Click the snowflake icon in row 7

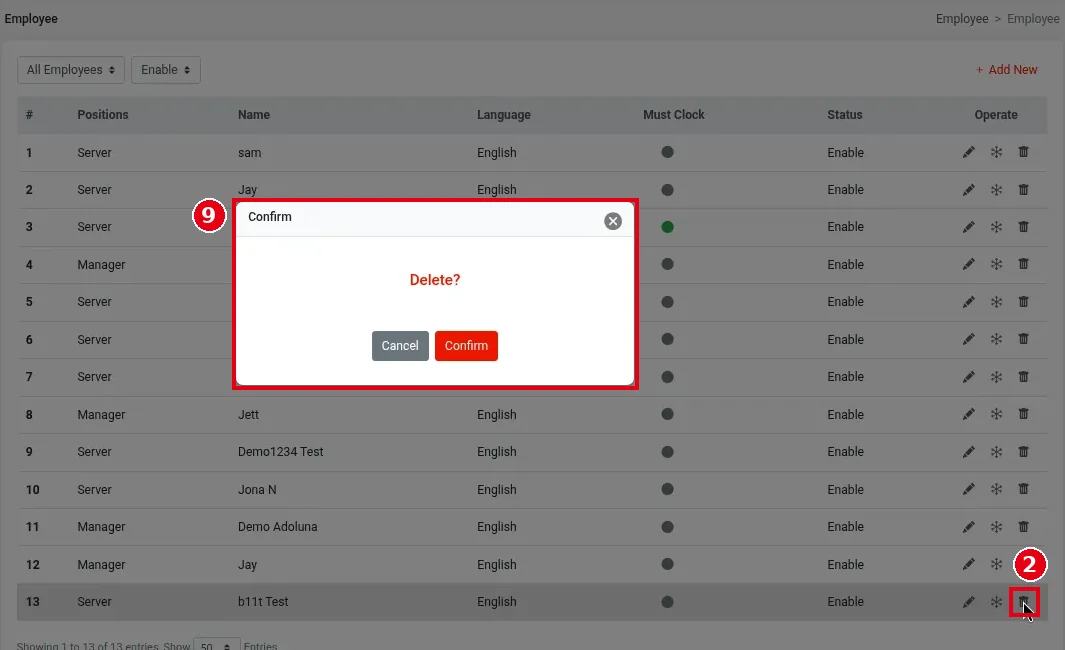point(996,377)
